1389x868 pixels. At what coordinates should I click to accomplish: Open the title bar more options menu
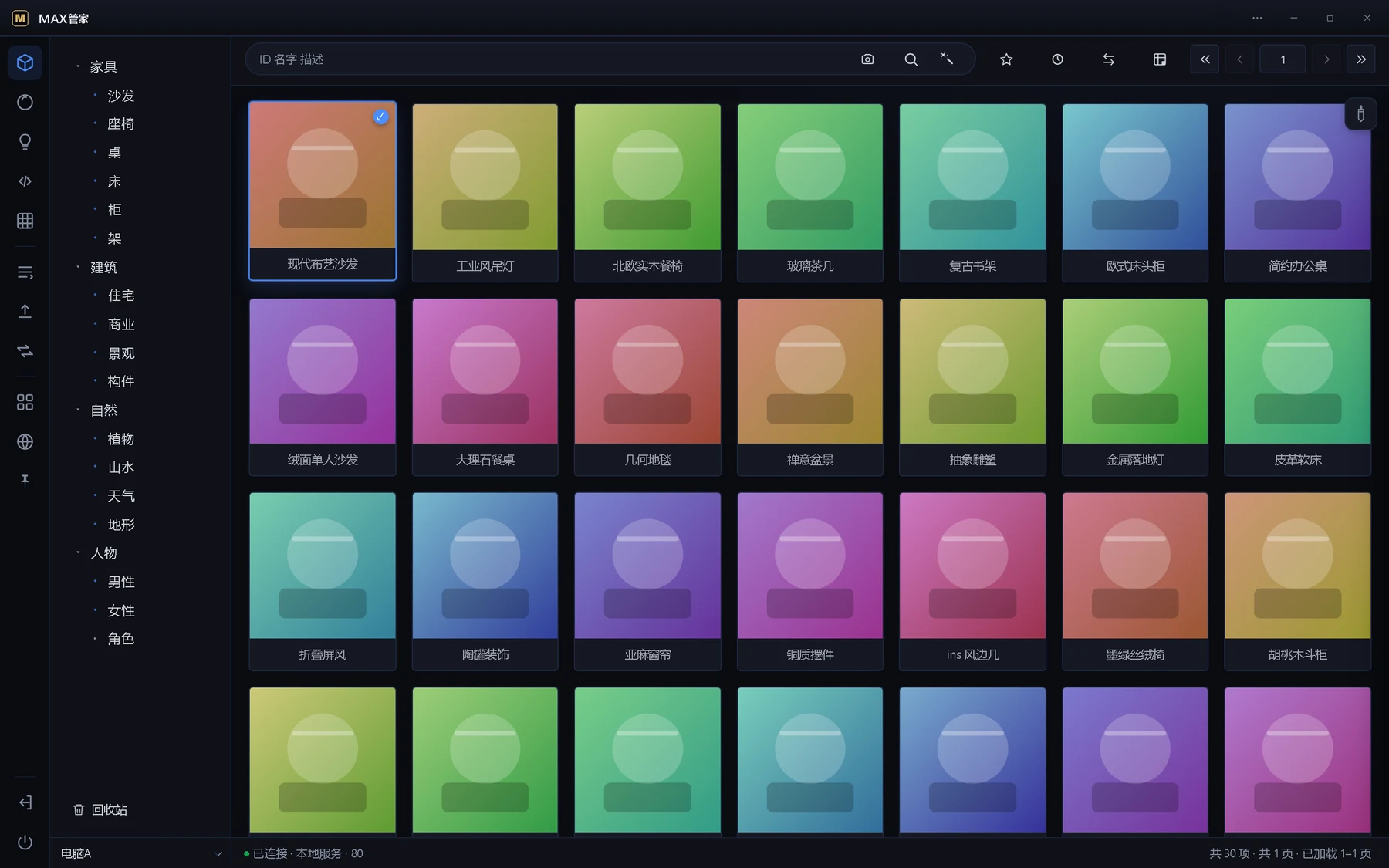[1257, 18]
